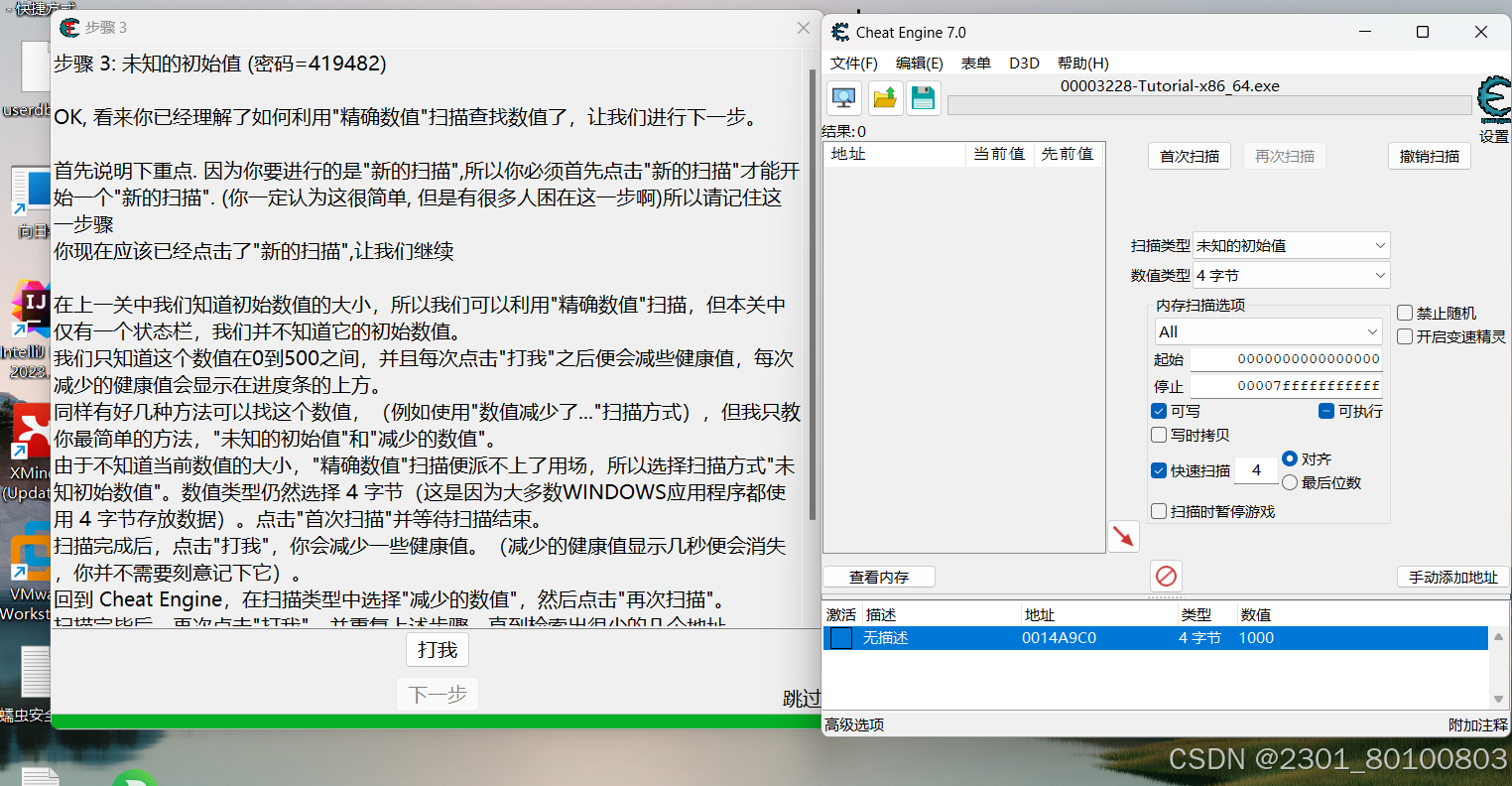Open the 帮助(H) menu
The image size is (1512, 786).
tap(1083, 63)
